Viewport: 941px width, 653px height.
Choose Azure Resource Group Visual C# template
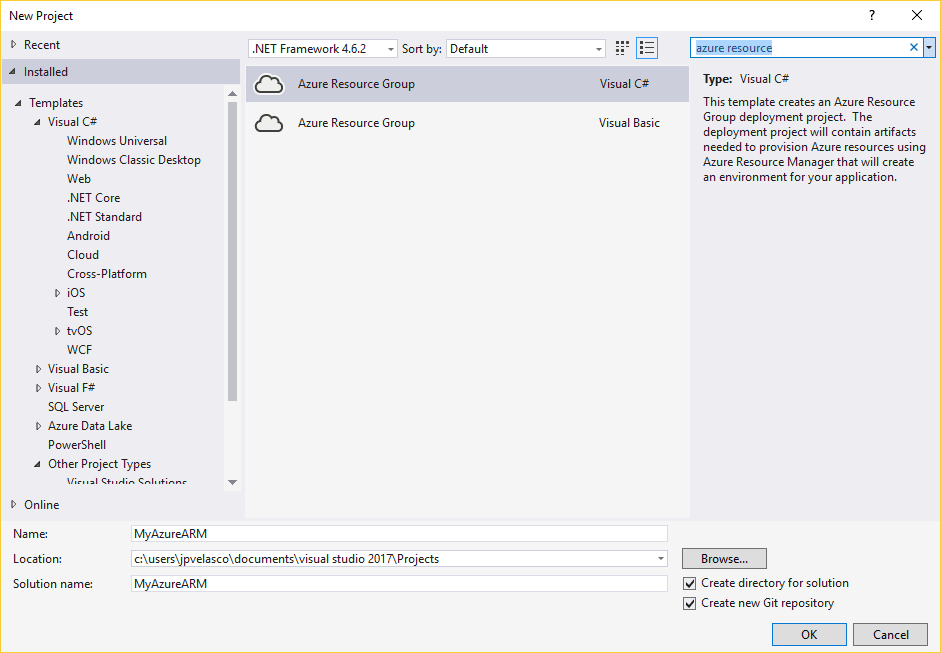(467, 84)
